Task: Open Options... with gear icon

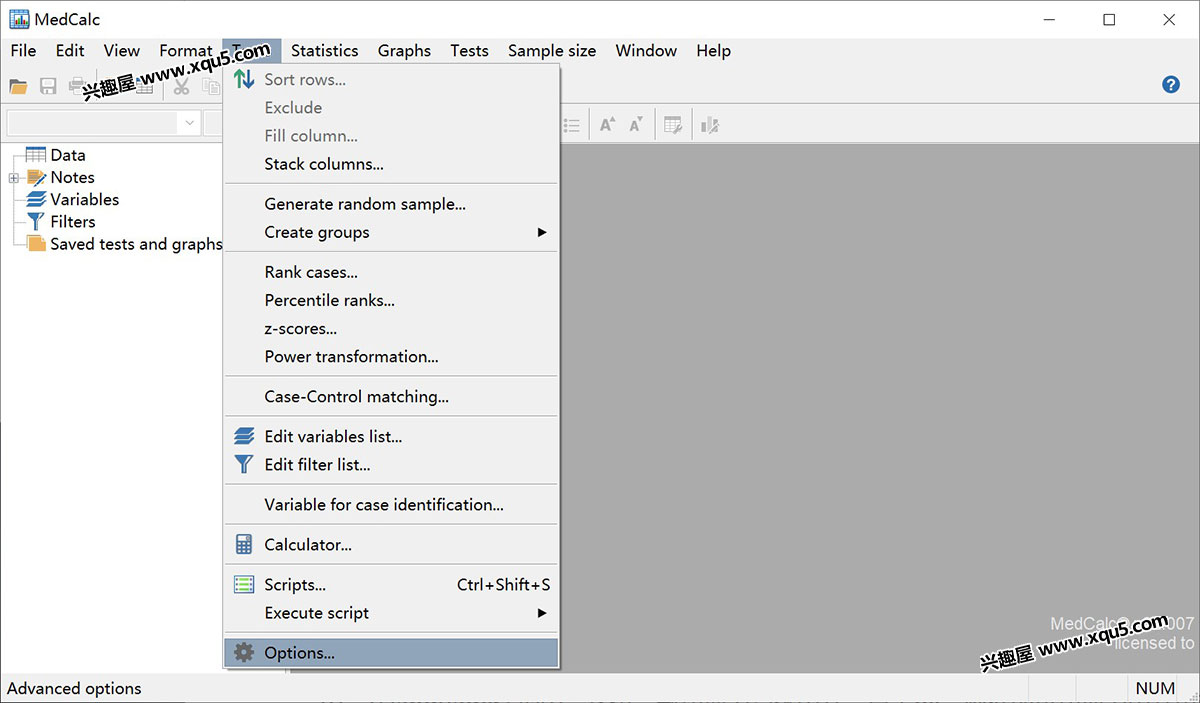Action: point(391,653)
